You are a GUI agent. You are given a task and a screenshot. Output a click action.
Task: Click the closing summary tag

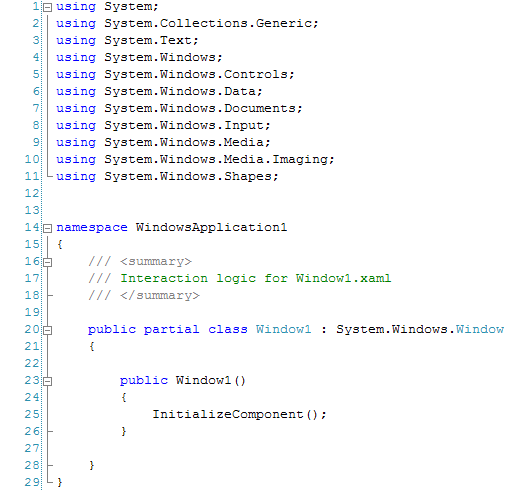(160, 295)
